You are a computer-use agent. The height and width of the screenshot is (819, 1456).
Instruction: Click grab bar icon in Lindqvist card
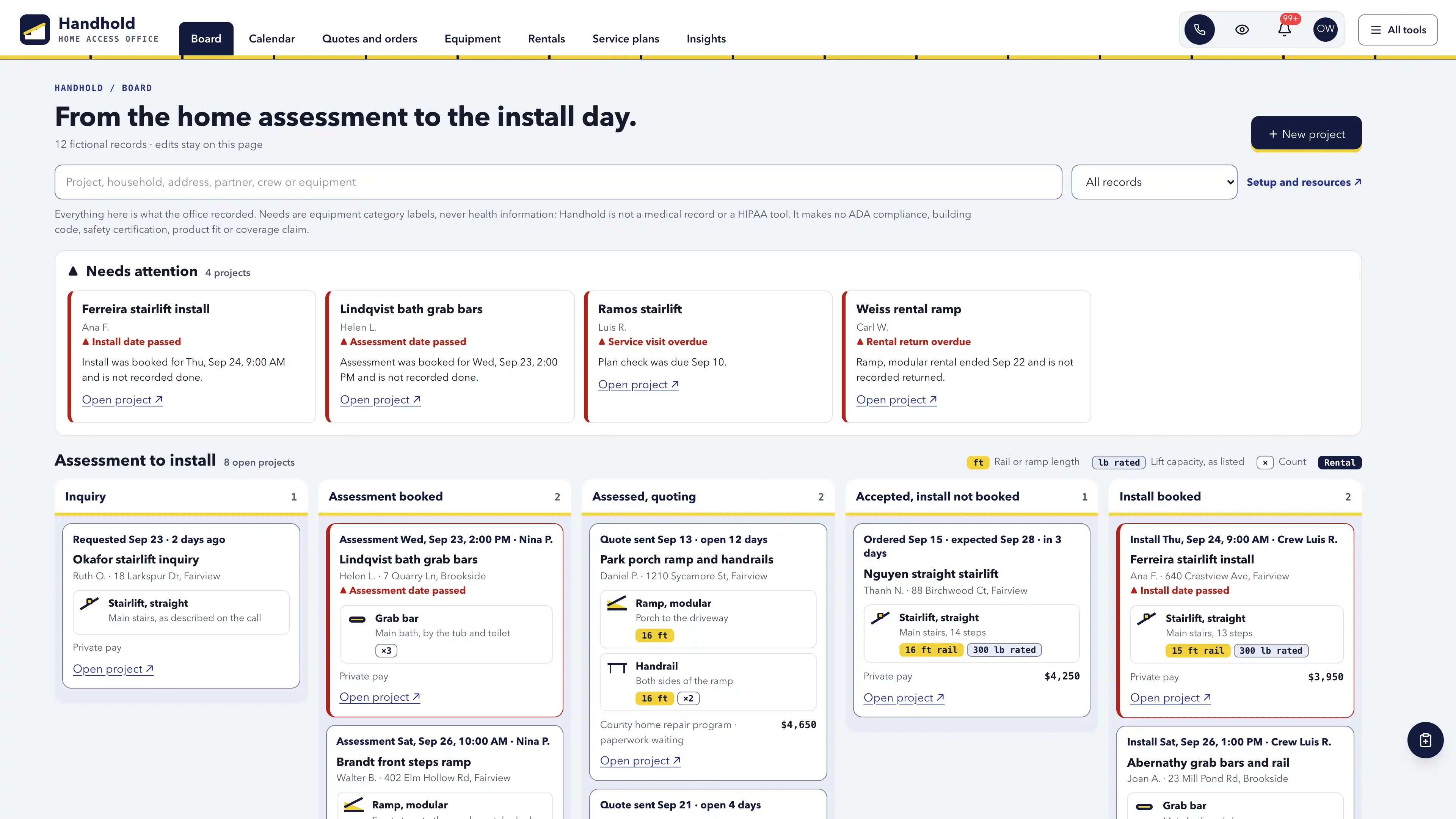357,619
